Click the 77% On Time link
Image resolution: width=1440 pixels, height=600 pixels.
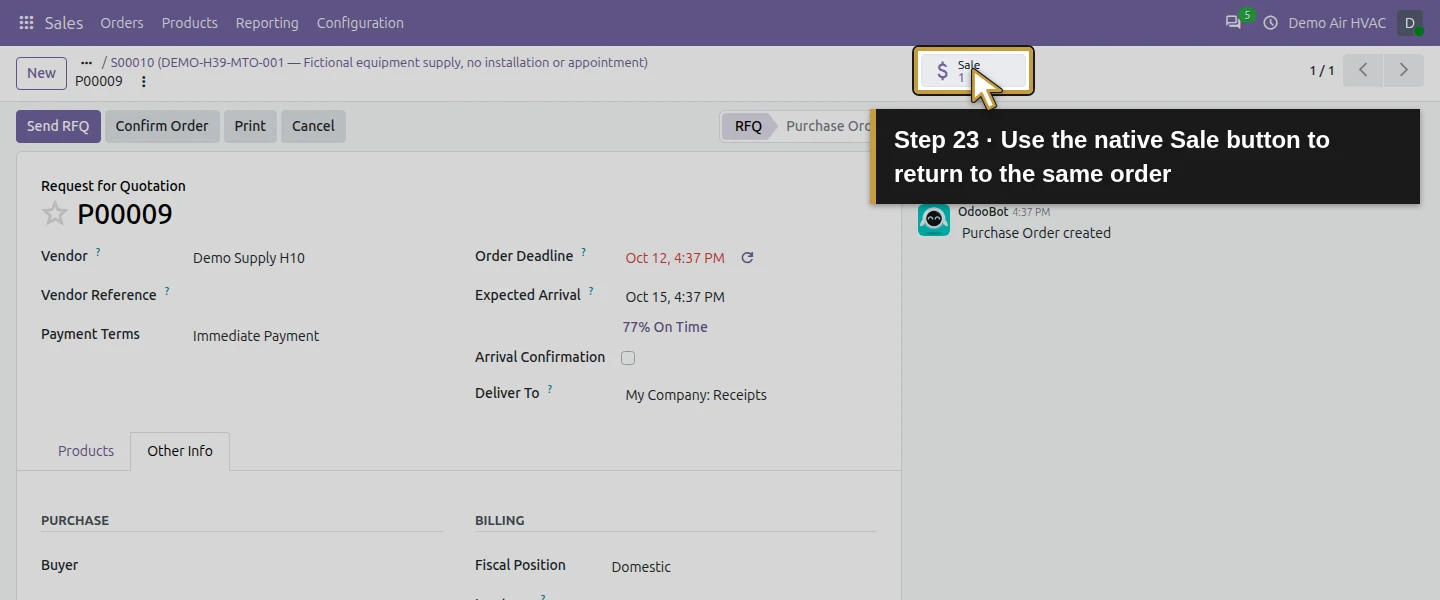click(665, 327)
